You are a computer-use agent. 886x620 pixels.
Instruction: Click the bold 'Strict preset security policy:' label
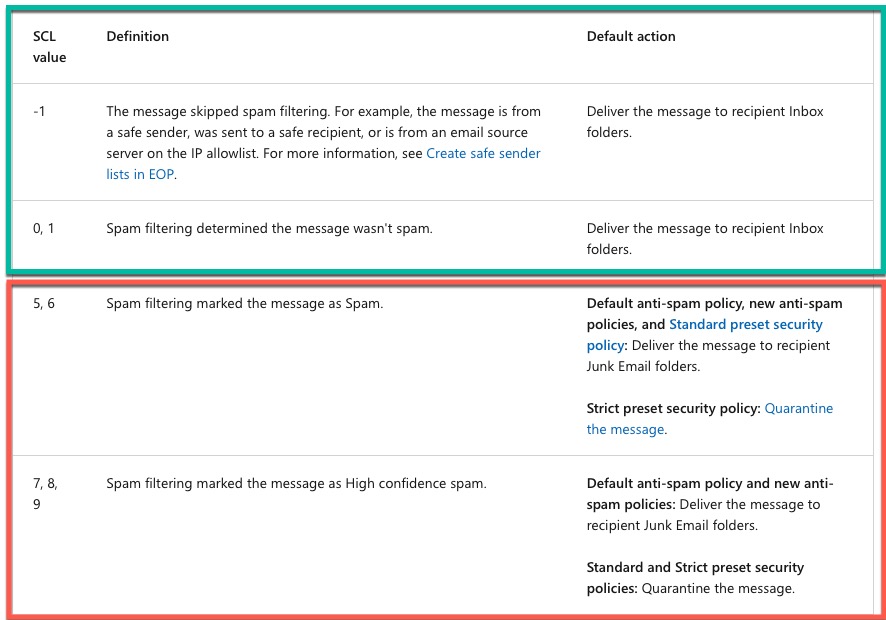coord(673,408)
